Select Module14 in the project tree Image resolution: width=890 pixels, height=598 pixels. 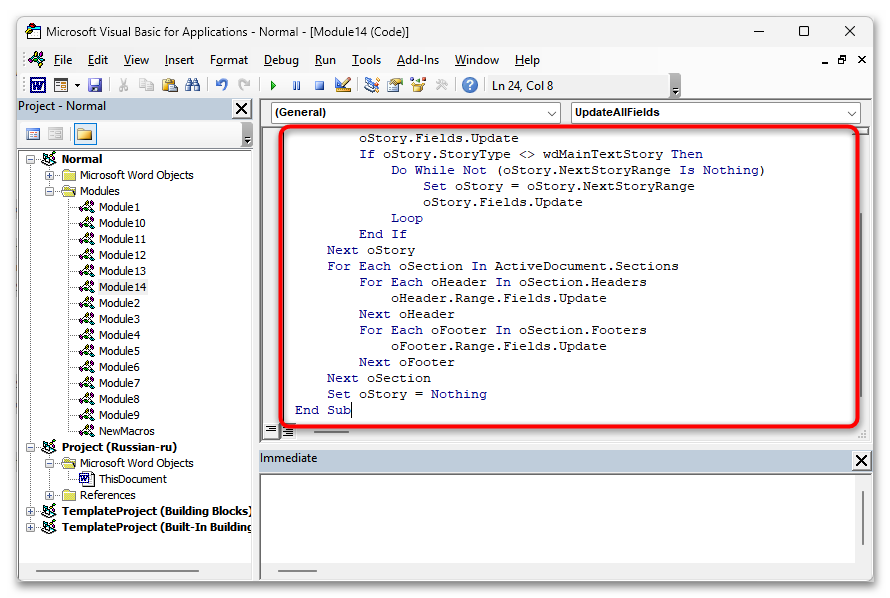point(122,287)
